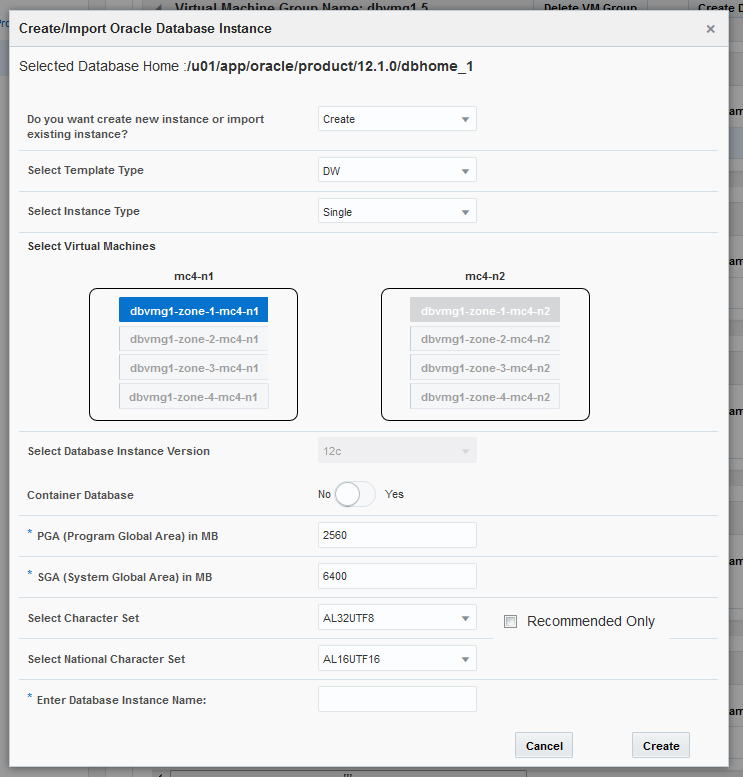Select virtual machine dbvmg1-zone-1-mc4-n2

click(485, 310)
